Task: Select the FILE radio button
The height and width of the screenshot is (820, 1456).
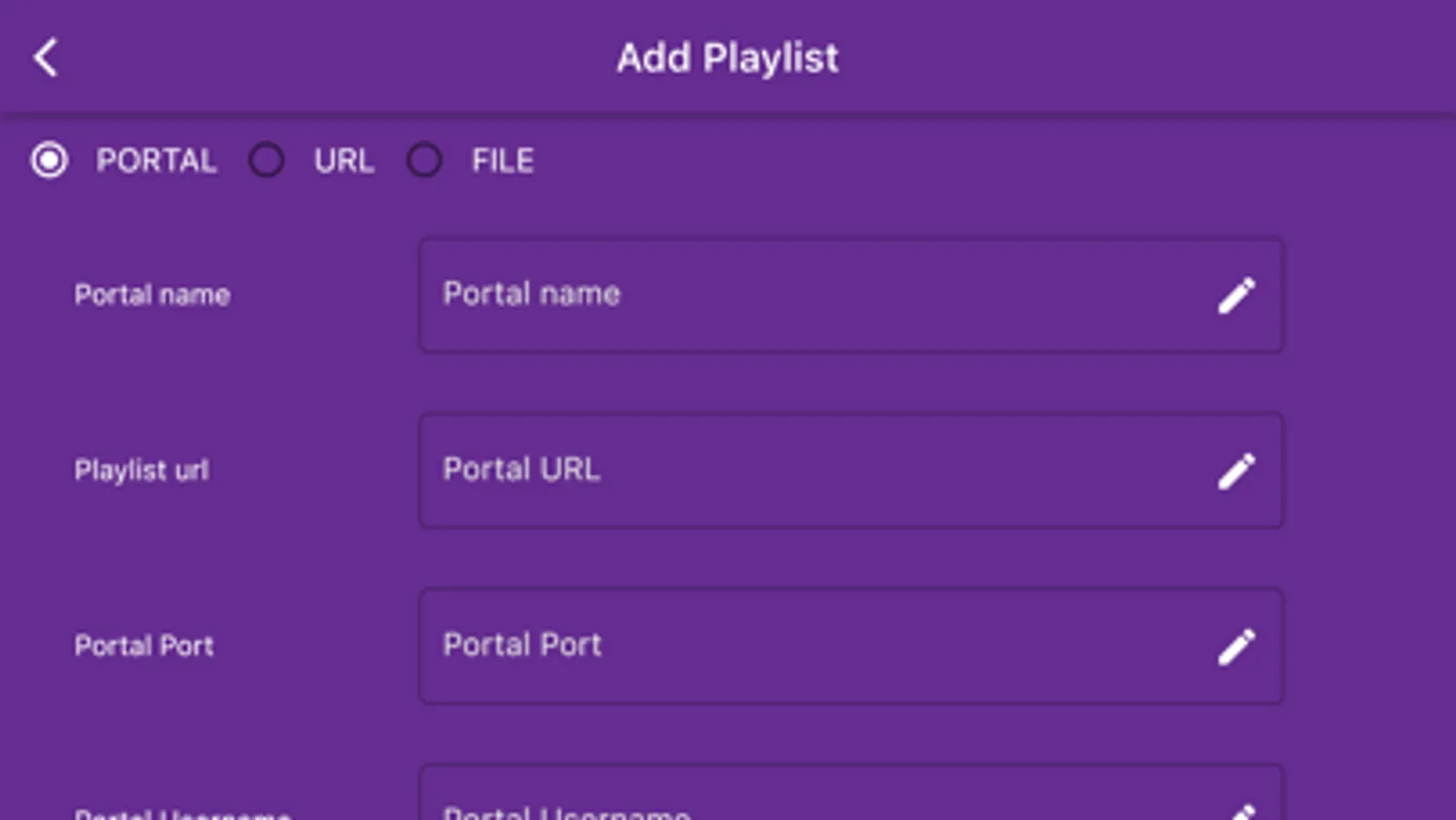Action: [424, 160]
